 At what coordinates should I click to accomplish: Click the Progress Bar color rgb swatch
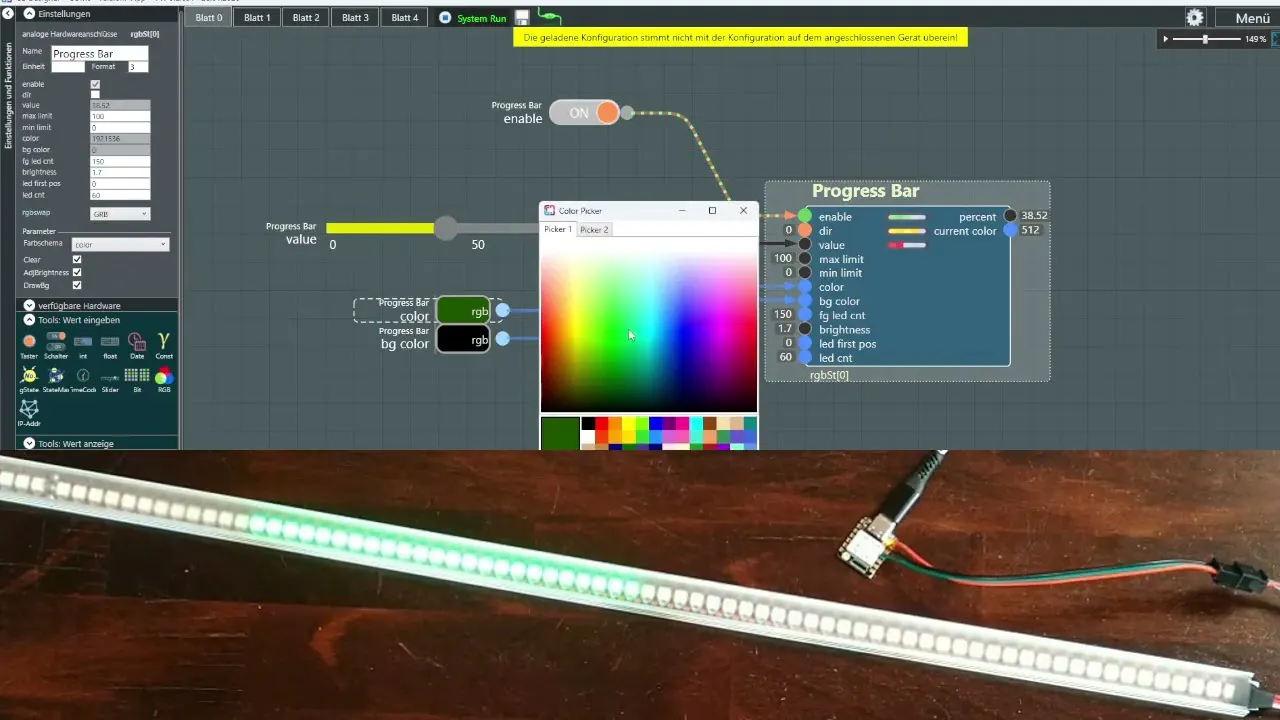463,311
